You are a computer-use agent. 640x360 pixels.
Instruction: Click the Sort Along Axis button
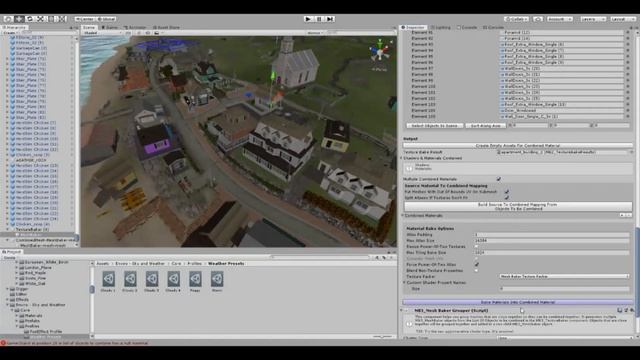click(485, 126)
